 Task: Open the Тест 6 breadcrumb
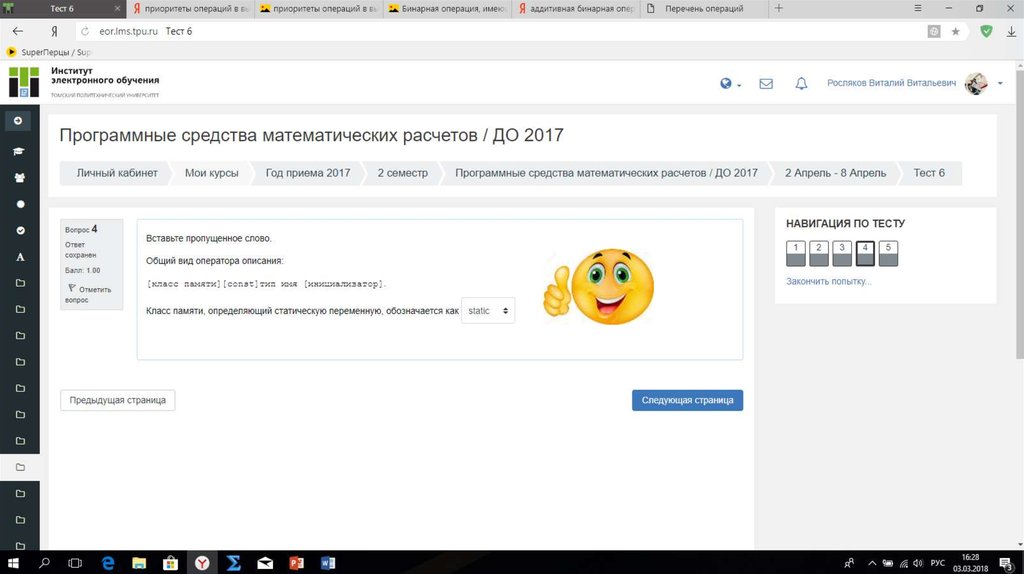point(929,173)
